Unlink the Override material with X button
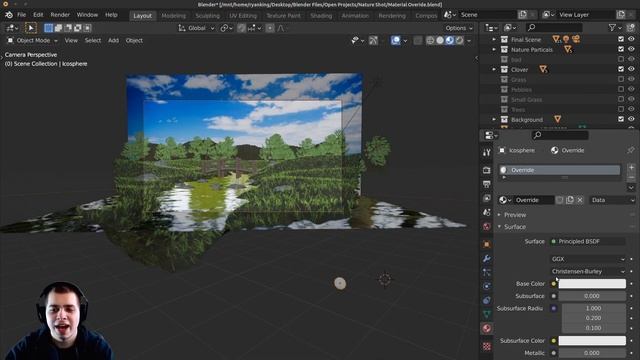 tap(580, 200)
